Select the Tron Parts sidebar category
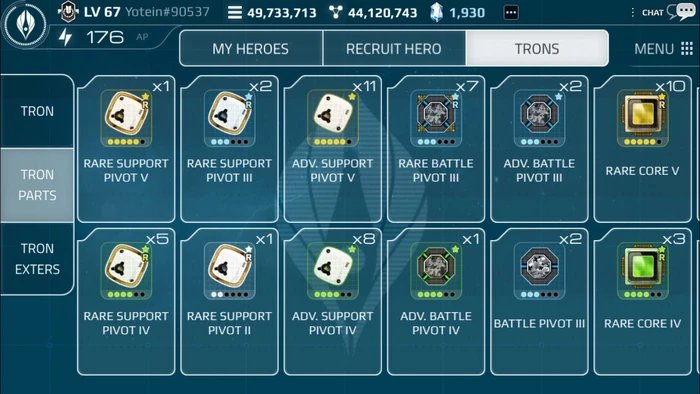700x394 pixels. 37,185
